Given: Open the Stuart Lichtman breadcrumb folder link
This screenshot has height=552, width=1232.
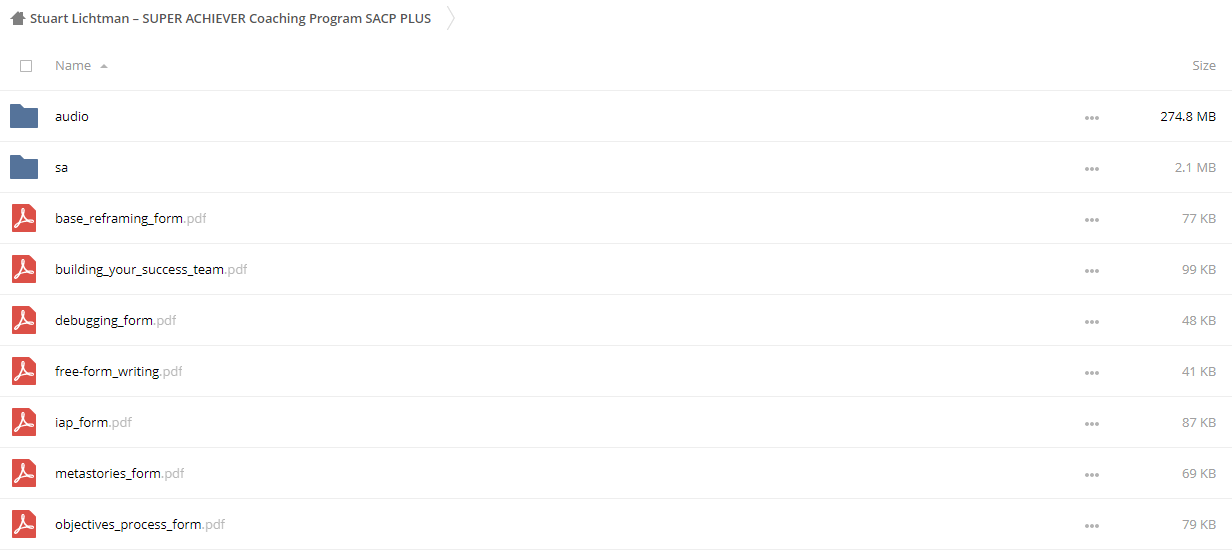Looking at the screenshot, I should pyautogui.click(x=230, y=18).
